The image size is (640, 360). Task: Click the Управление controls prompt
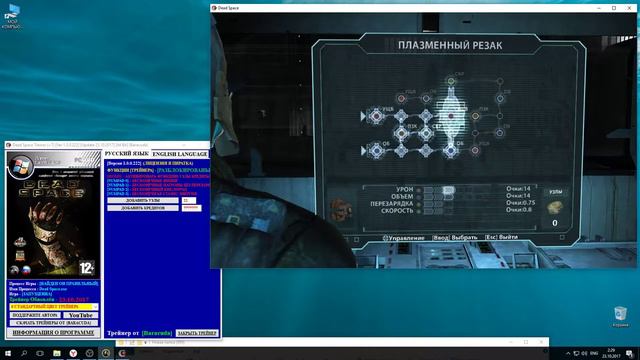tap(403, 238)
